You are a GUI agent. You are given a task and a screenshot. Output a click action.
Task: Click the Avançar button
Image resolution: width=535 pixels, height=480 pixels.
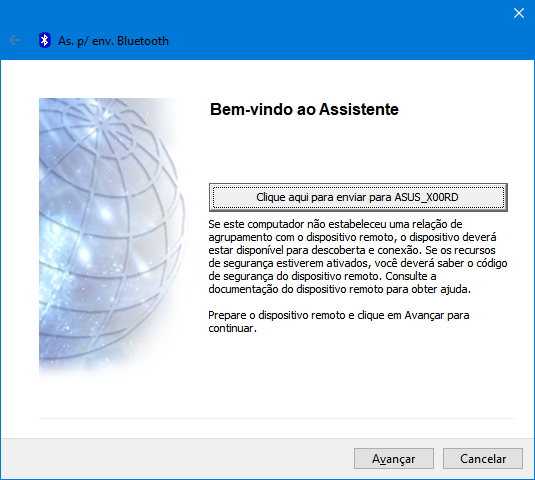point(394,459)
